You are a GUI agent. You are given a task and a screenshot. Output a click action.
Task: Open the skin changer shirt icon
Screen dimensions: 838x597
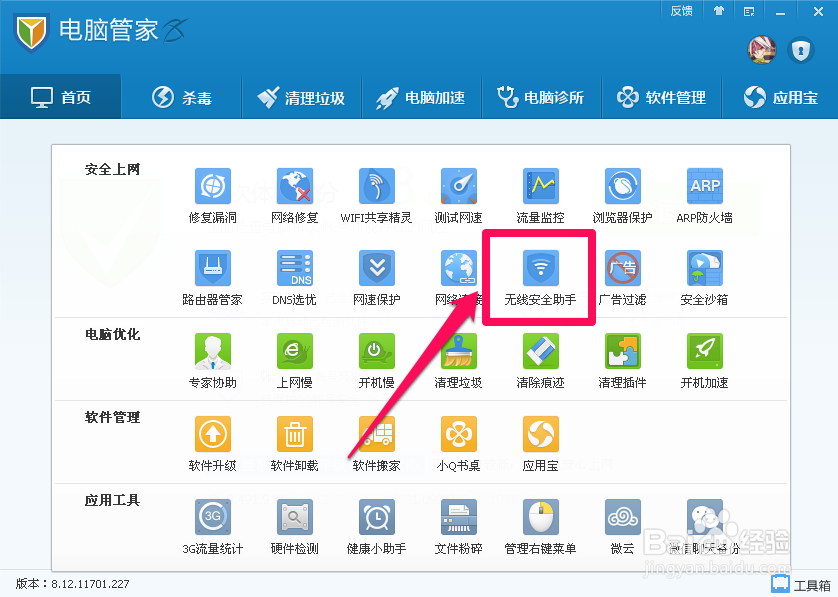point(719,11)
